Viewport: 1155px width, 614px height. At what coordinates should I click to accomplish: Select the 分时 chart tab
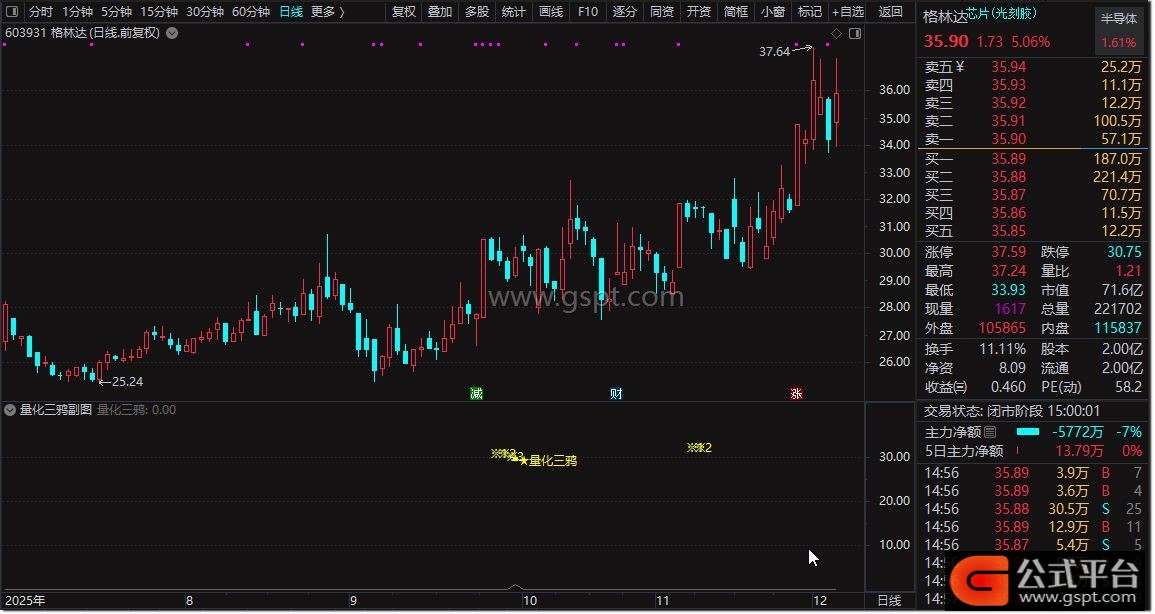pos(40,12)
